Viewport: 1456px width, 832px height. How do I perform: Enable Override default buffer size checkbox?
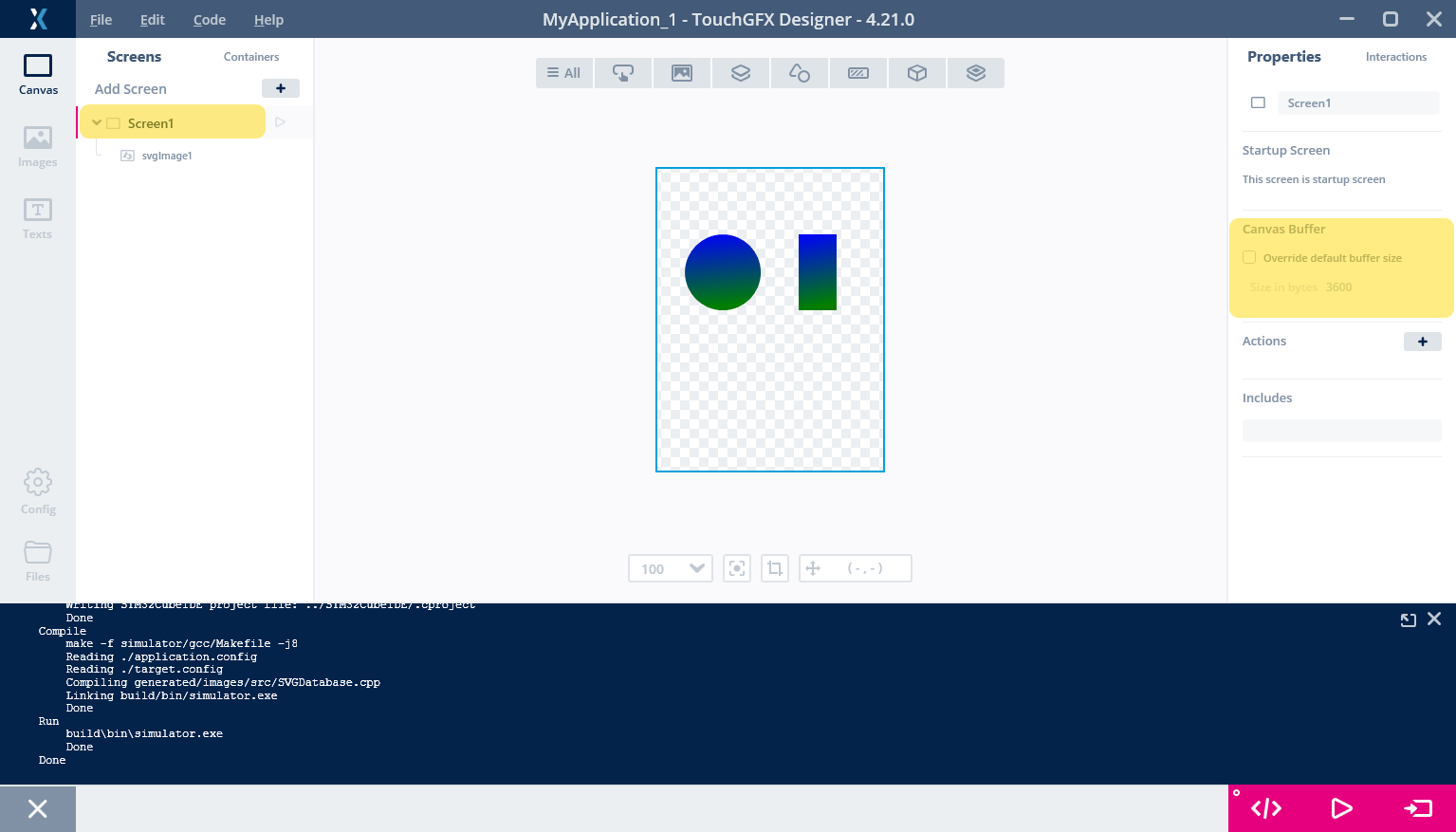click(1249, 258)
